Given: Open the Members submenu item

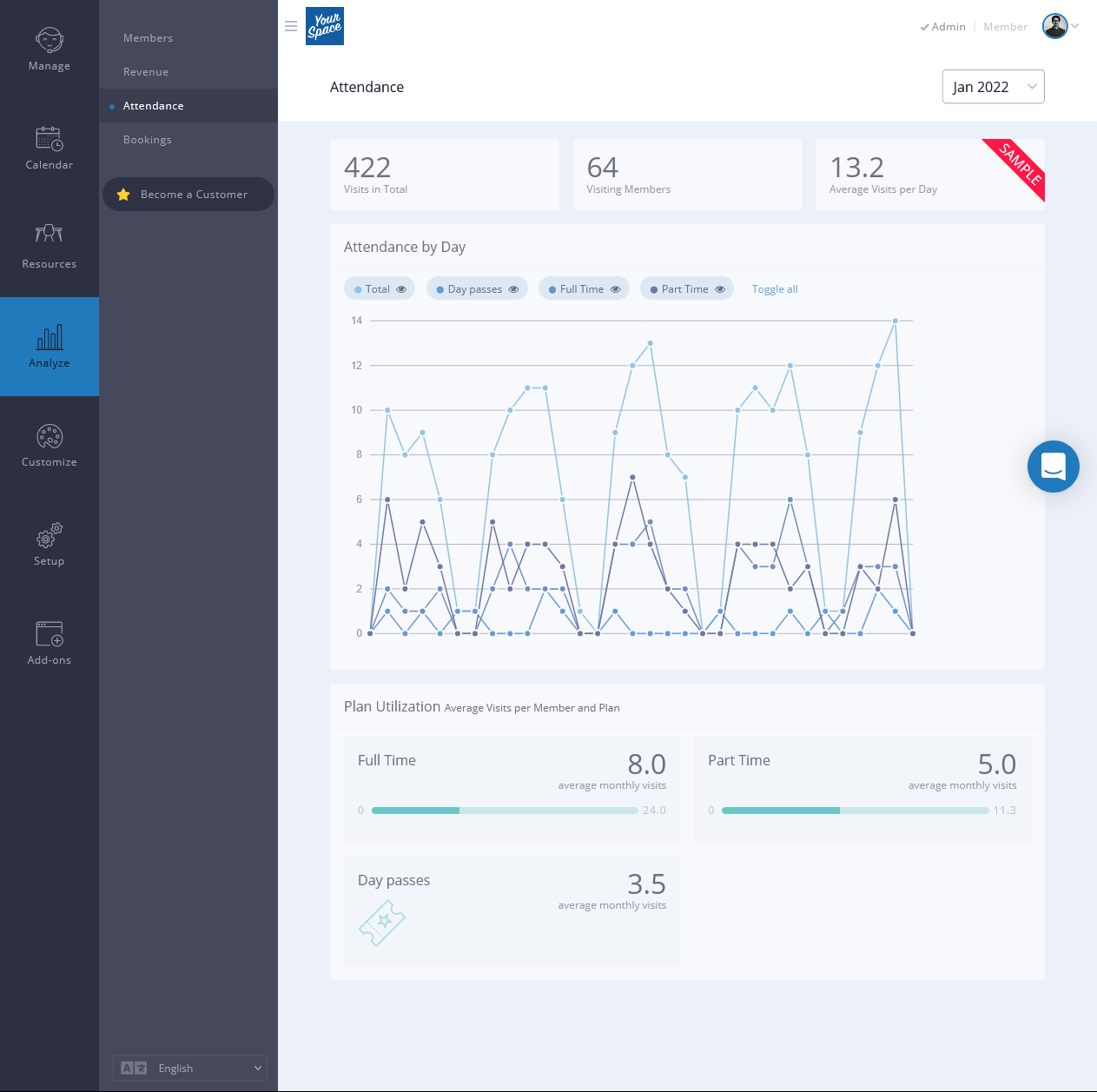Looking at the screenshot, I should pos(148,38).
